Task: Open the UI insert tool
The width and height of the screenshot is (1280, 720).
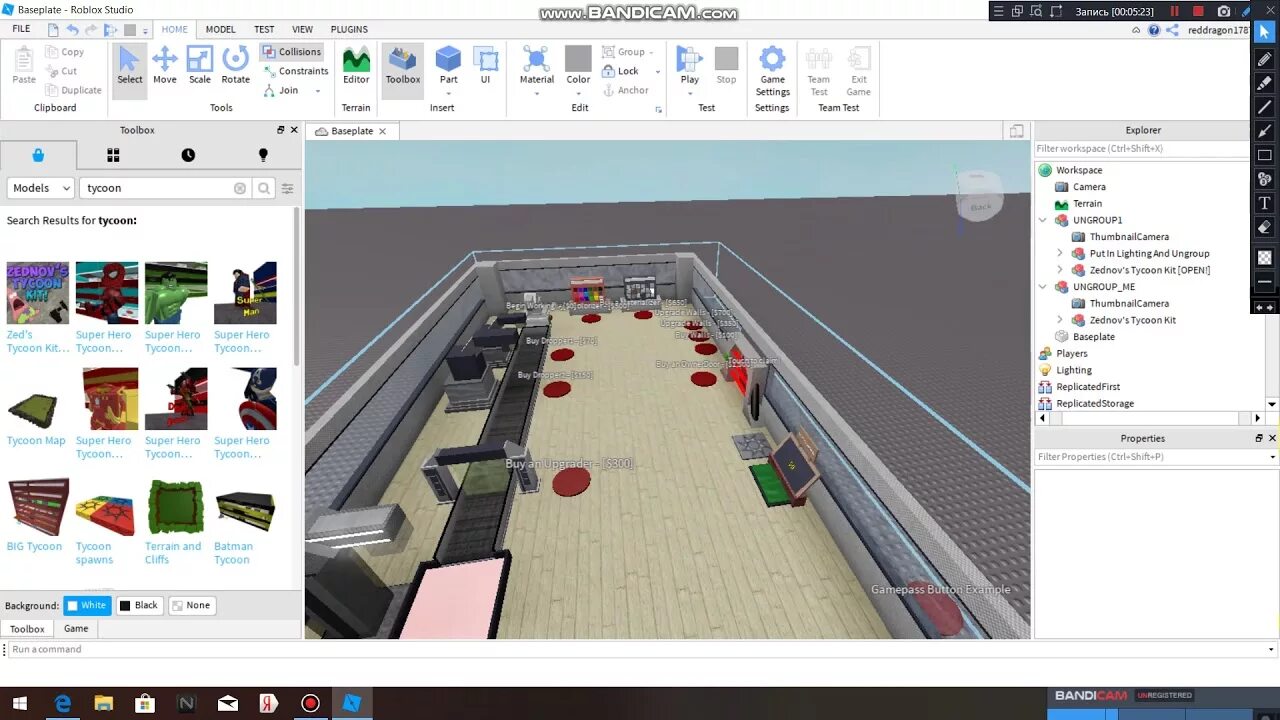Action: 486,66
